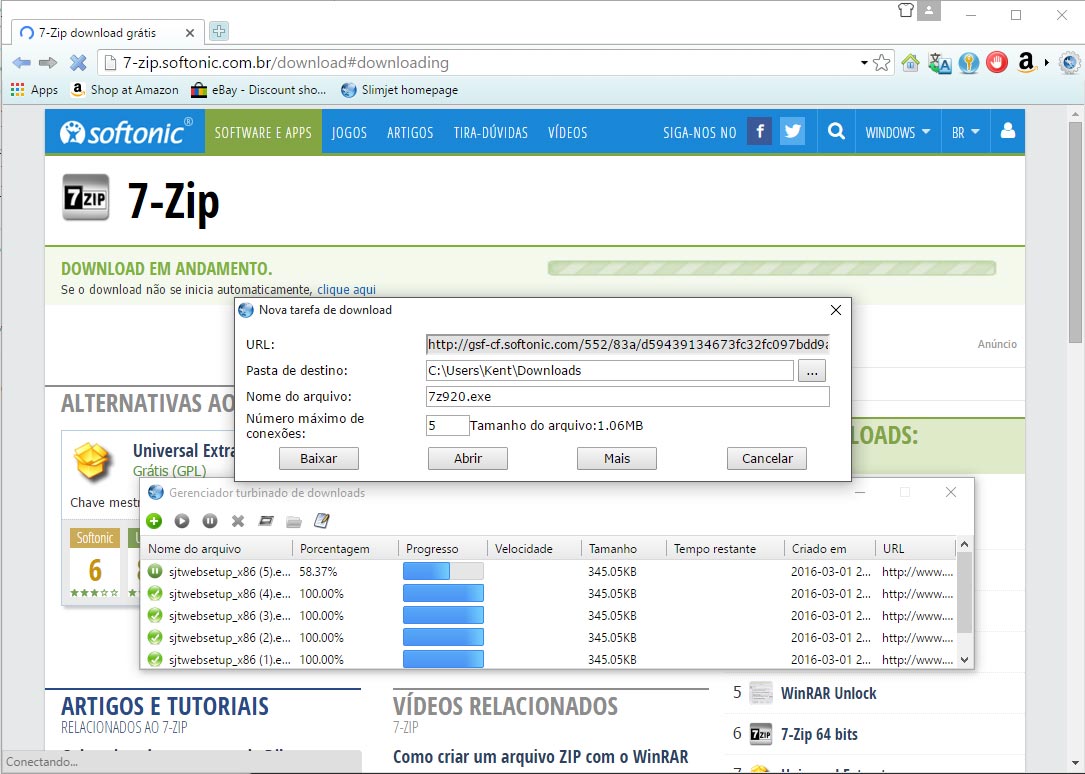
Task: Open Shop at Amazon bookmark
Action: (125, 90)
